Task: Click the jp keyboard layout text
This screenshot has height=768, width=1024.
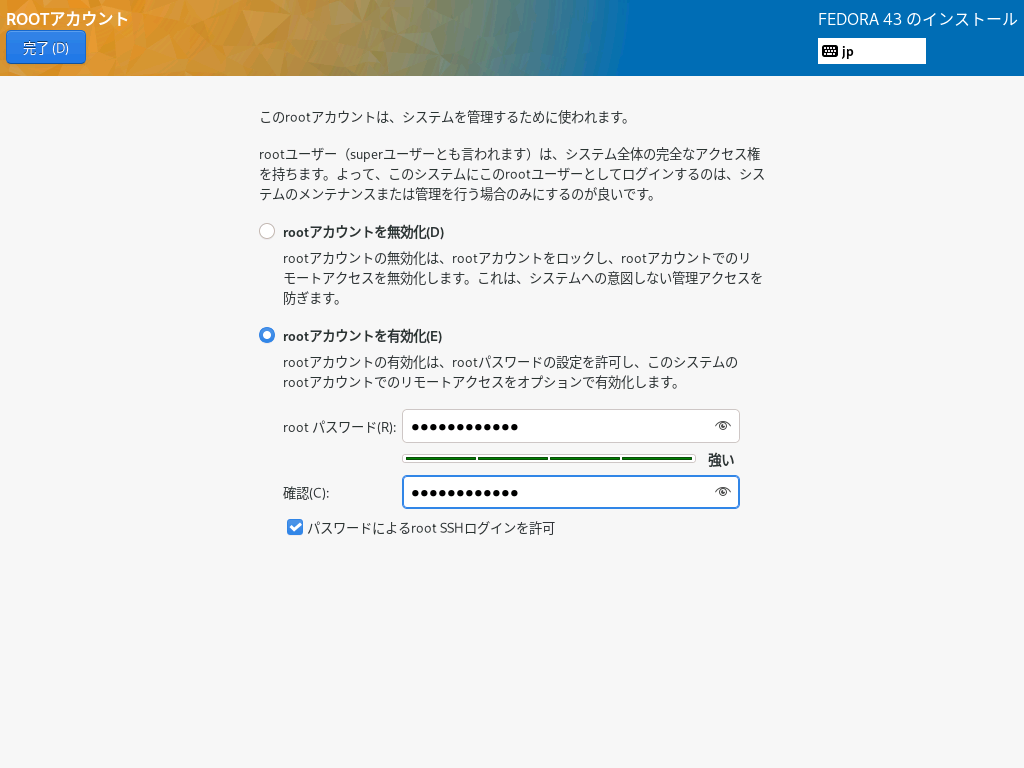Action: pos(848,51)
